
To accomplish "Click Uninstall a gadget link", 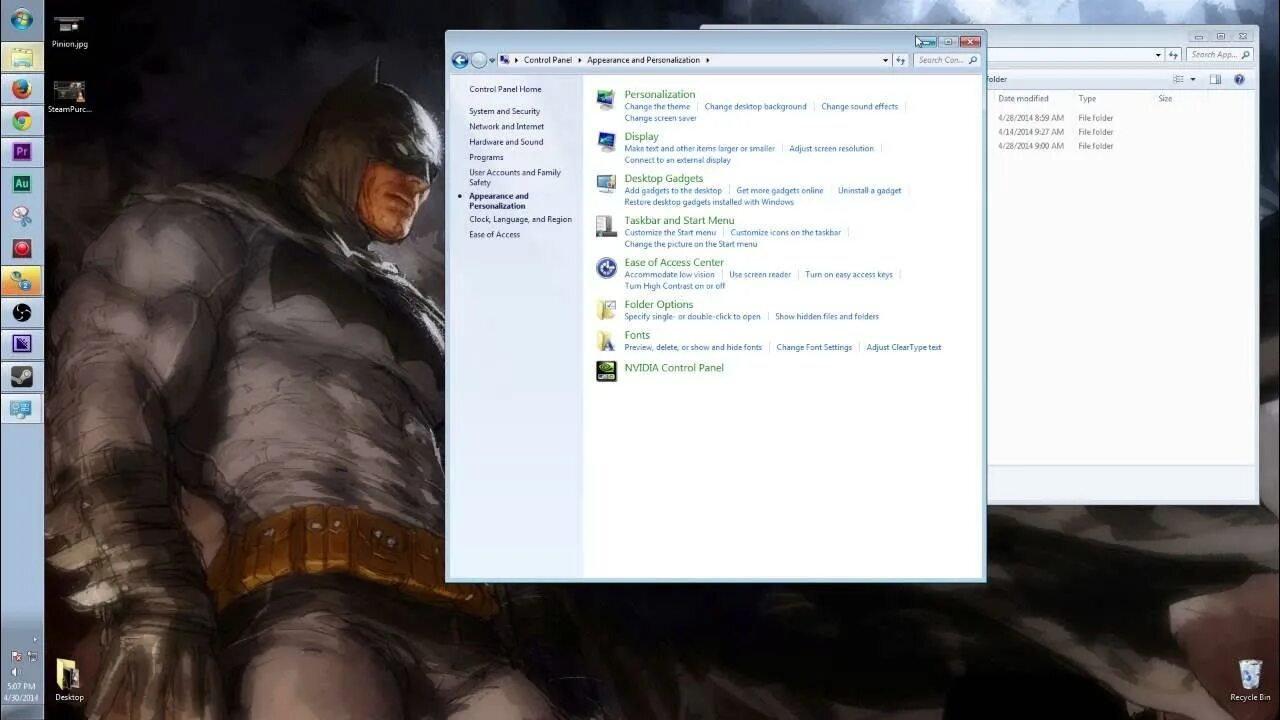I will [x=869, y=190].
